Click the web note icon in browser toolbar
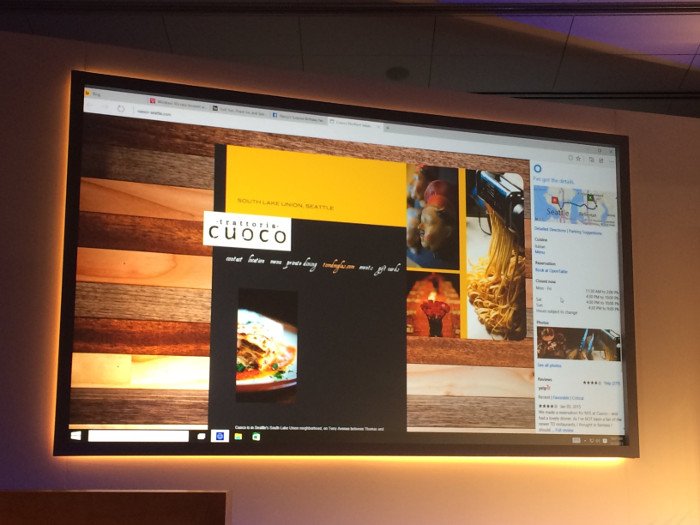Image resolution: width=700 pixels, height=525 pixels. coord(601,160)
